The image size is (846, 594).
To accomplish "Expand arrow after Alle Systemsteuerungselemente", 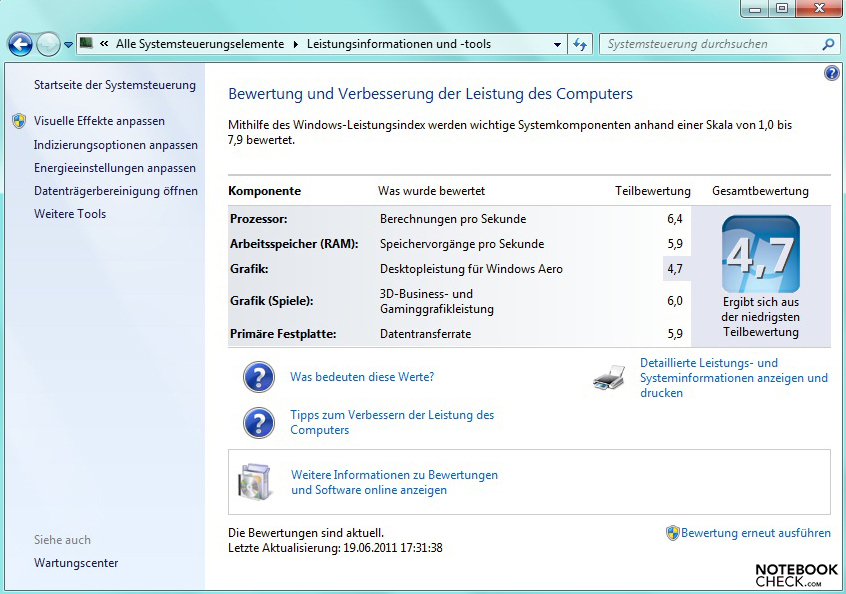I will 295,44.
